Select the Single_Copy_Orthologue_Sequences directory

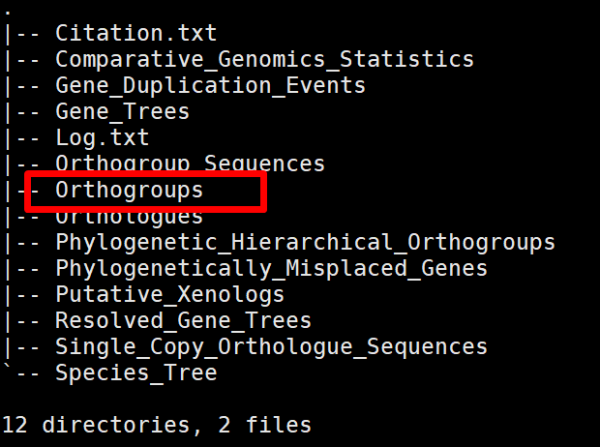click(271, 347)
